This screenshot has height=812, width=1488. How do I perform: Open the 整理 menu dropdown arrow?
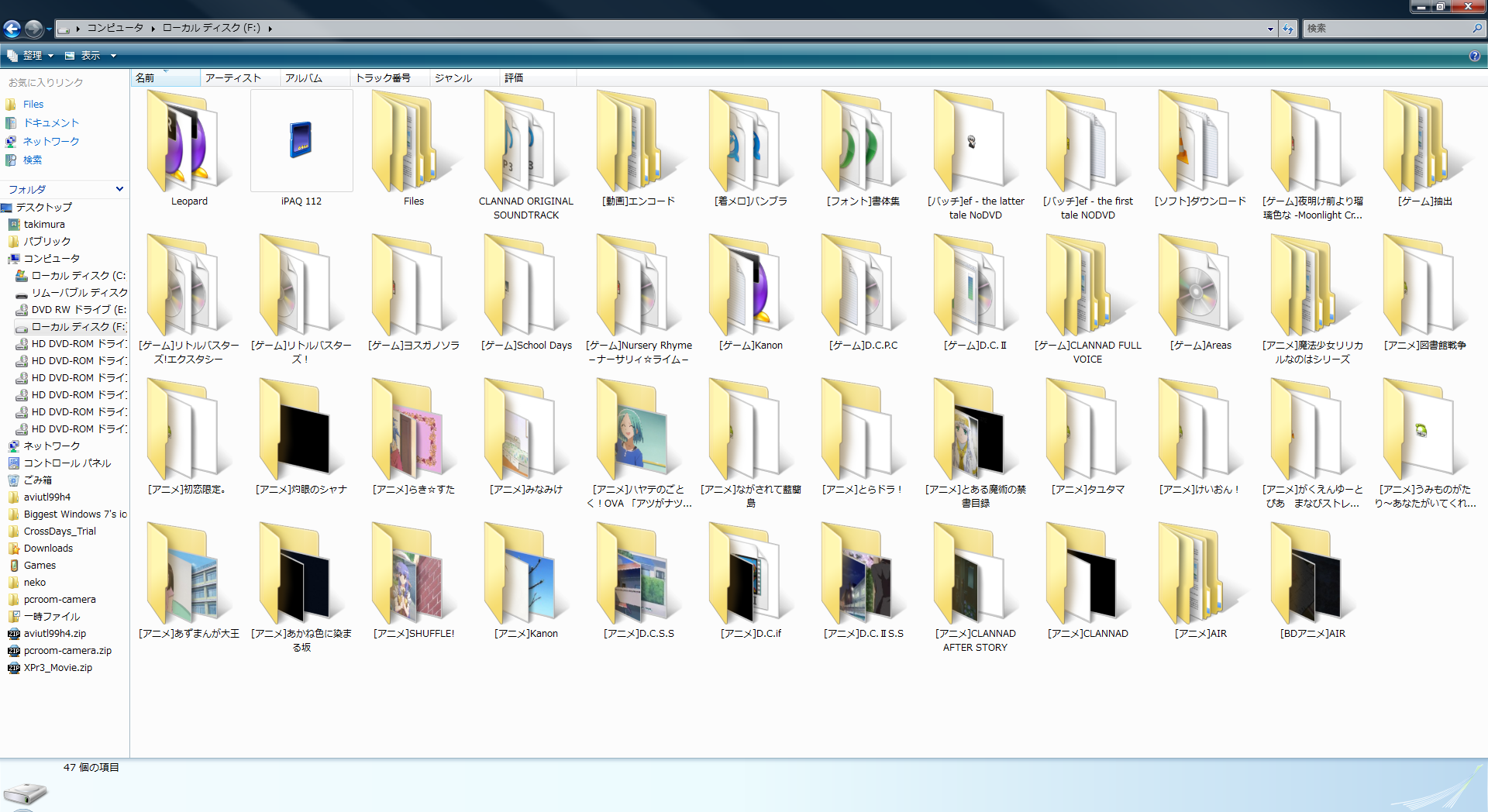[50, 56]
